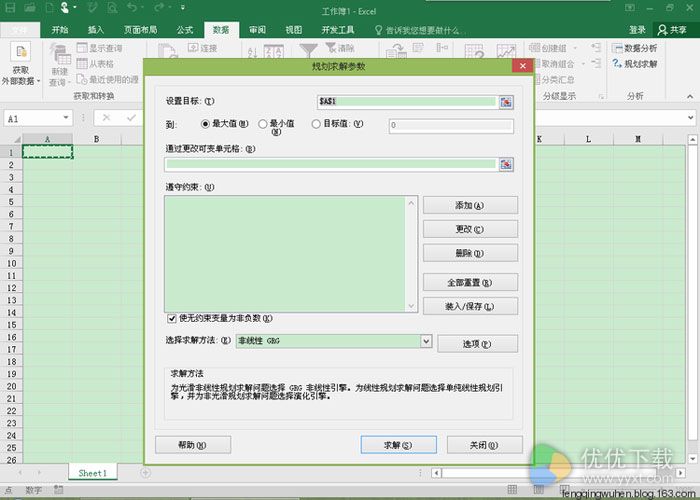Click the 添加 button in solver dialog

470,205
